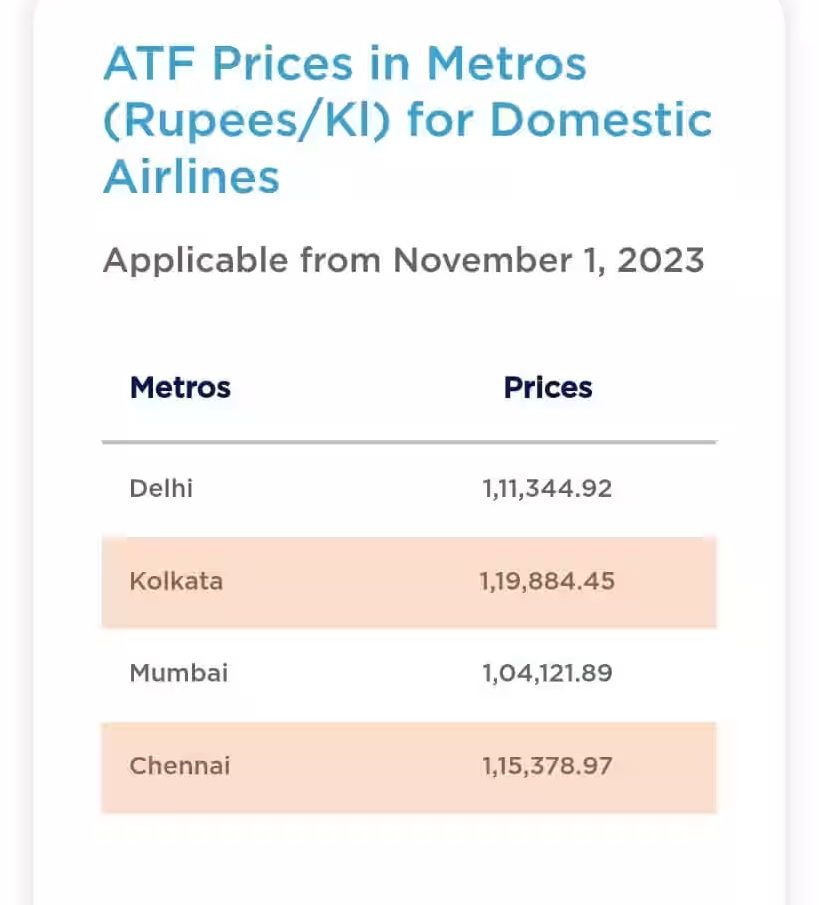819x905 pixels.
Task: Select the Kolkata city cell
Action: tap(176, 581)
